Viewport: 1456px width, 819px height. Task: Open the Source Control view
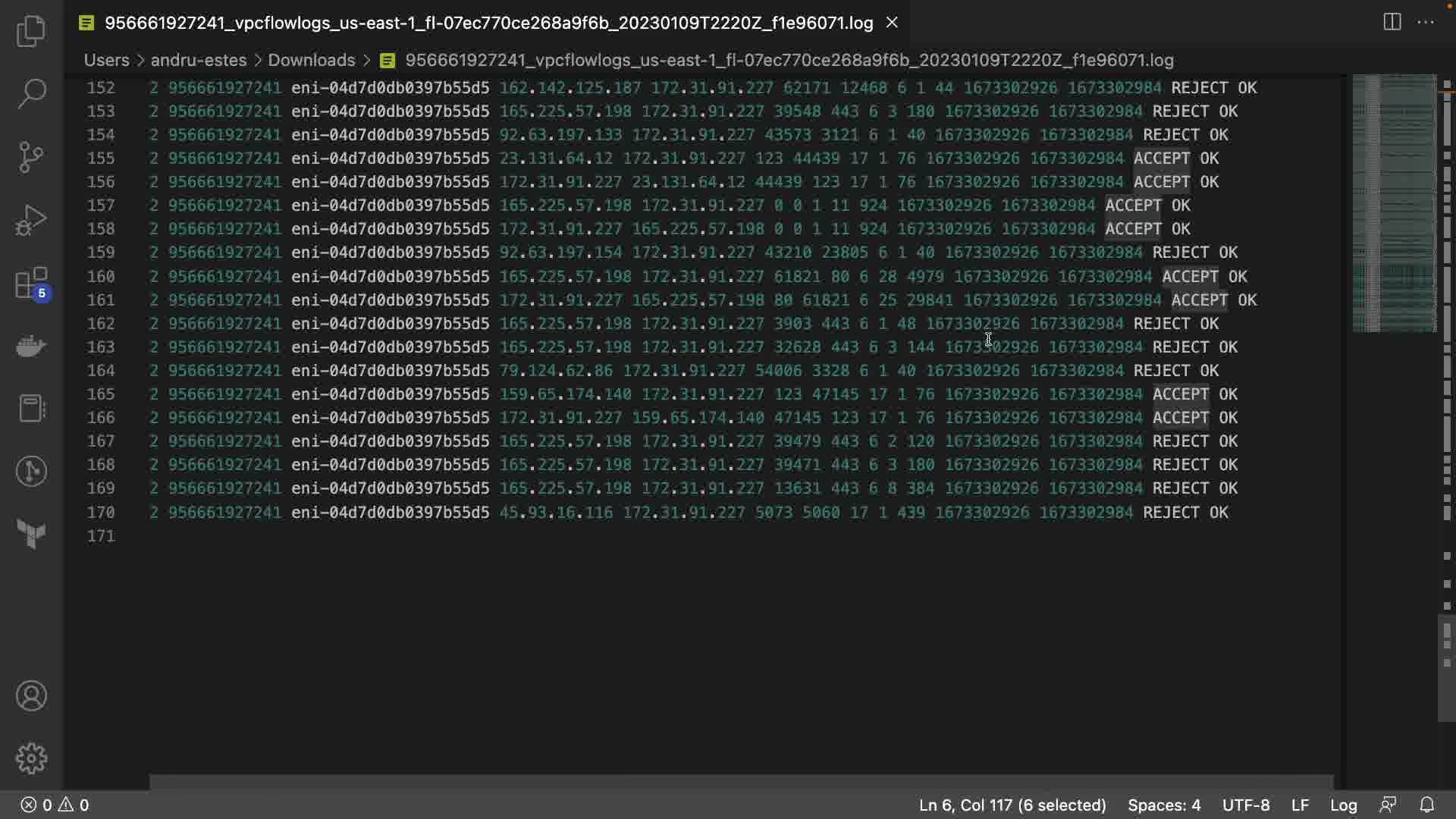pos(31,156)
